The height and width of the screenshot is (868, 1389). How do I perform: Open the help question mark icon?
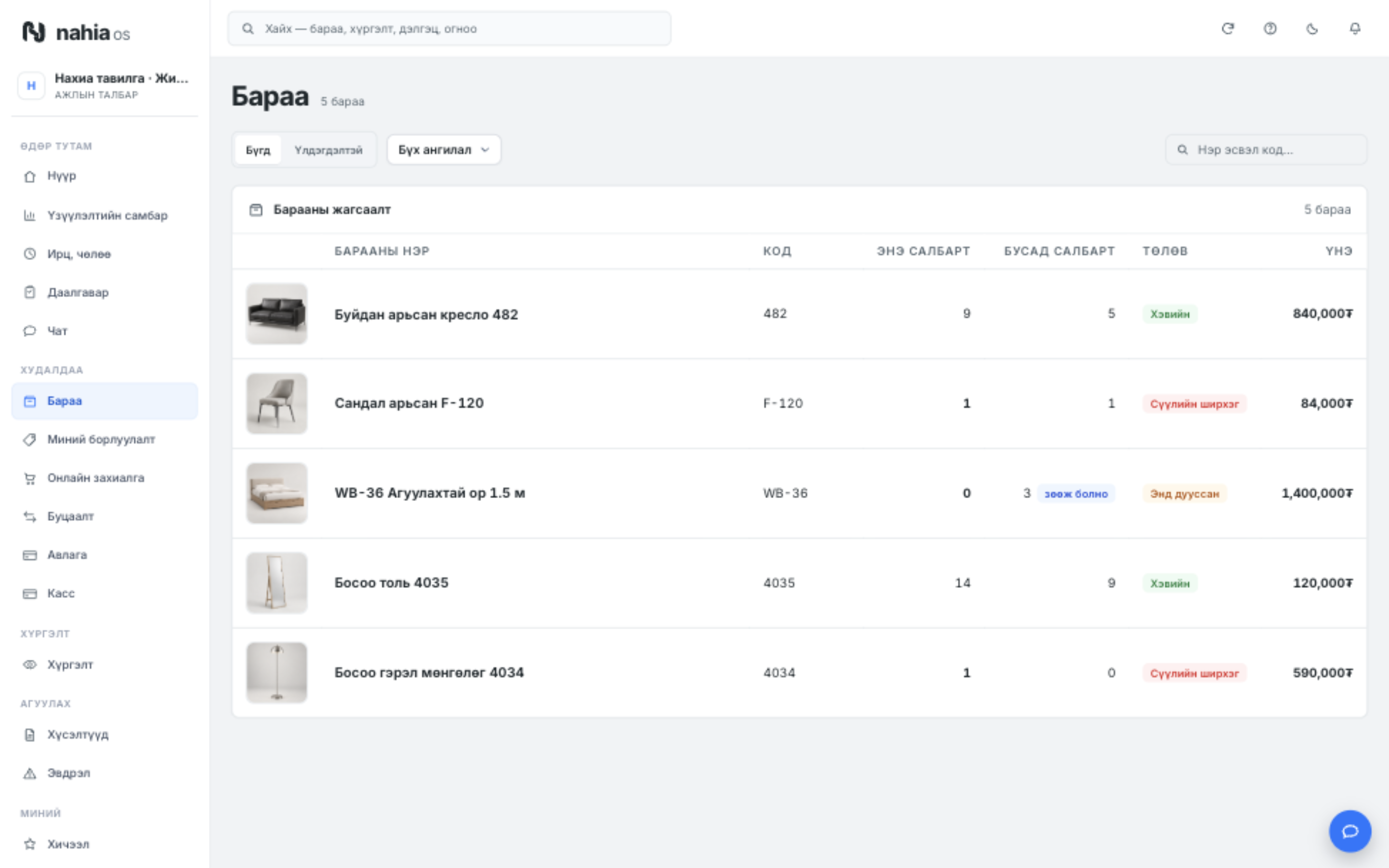click(1269, 29)
